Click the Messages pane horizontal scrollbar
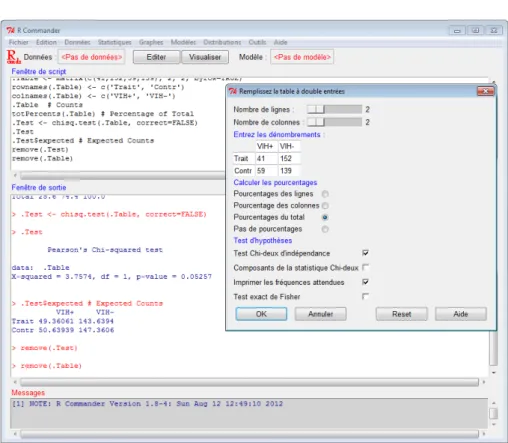This screenshot has height=443, width=508. 249,434
